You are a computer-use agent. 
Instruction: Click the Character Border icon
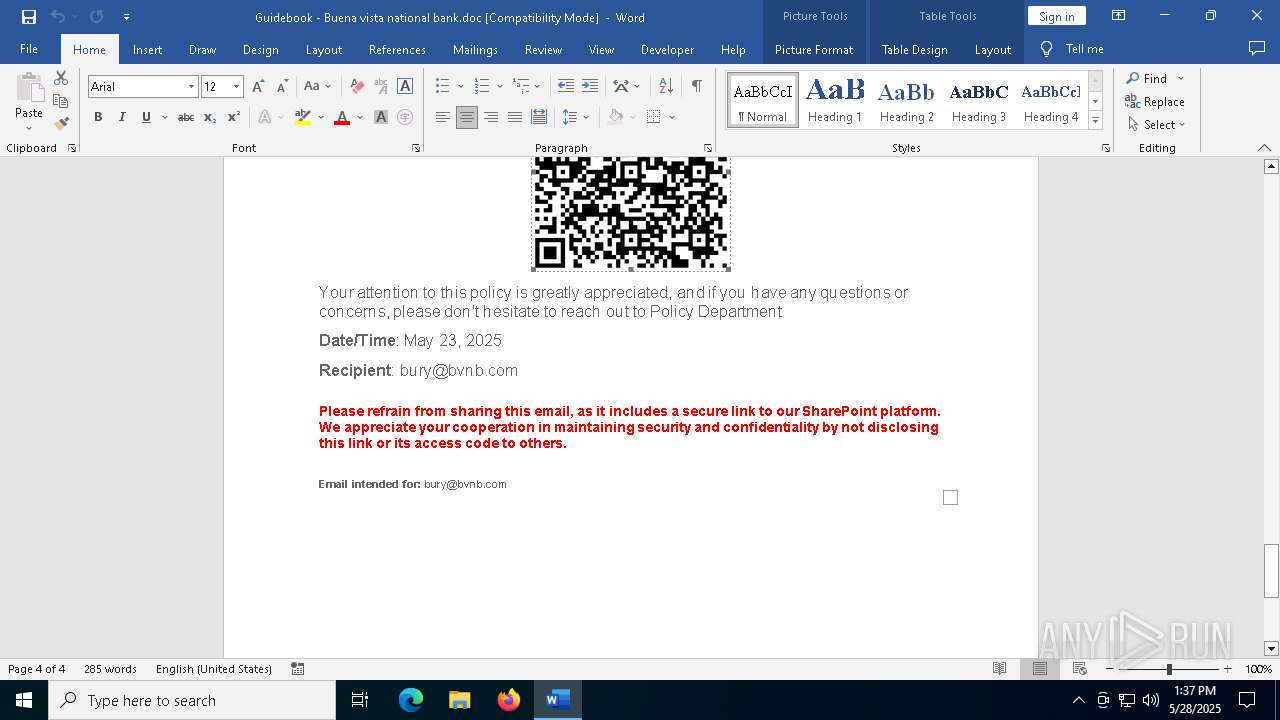pyautogui.click(x=405, y=87)
